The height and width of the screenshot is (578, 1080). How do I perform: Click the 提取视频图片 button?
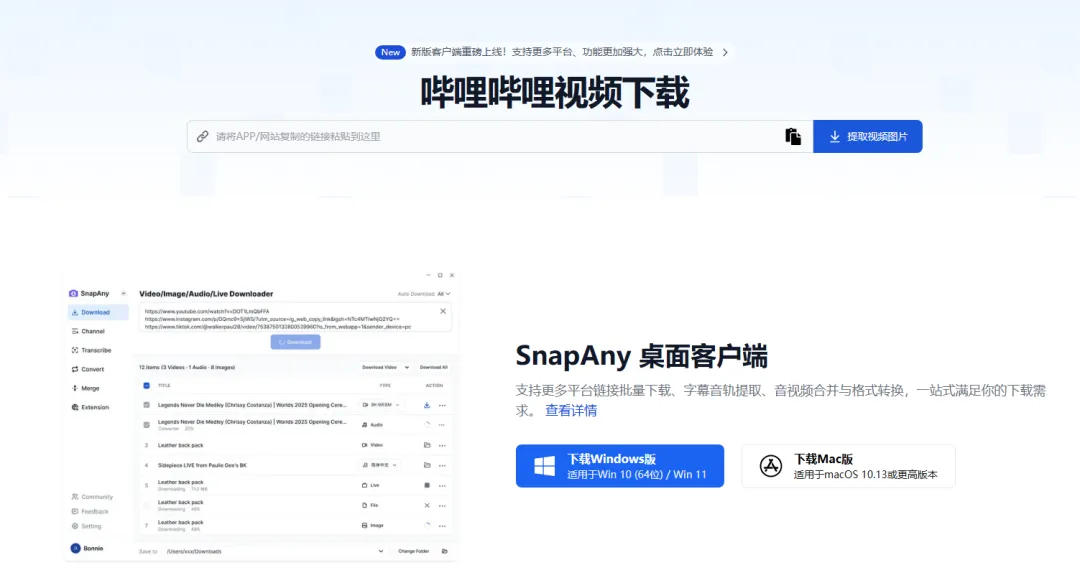868,136
